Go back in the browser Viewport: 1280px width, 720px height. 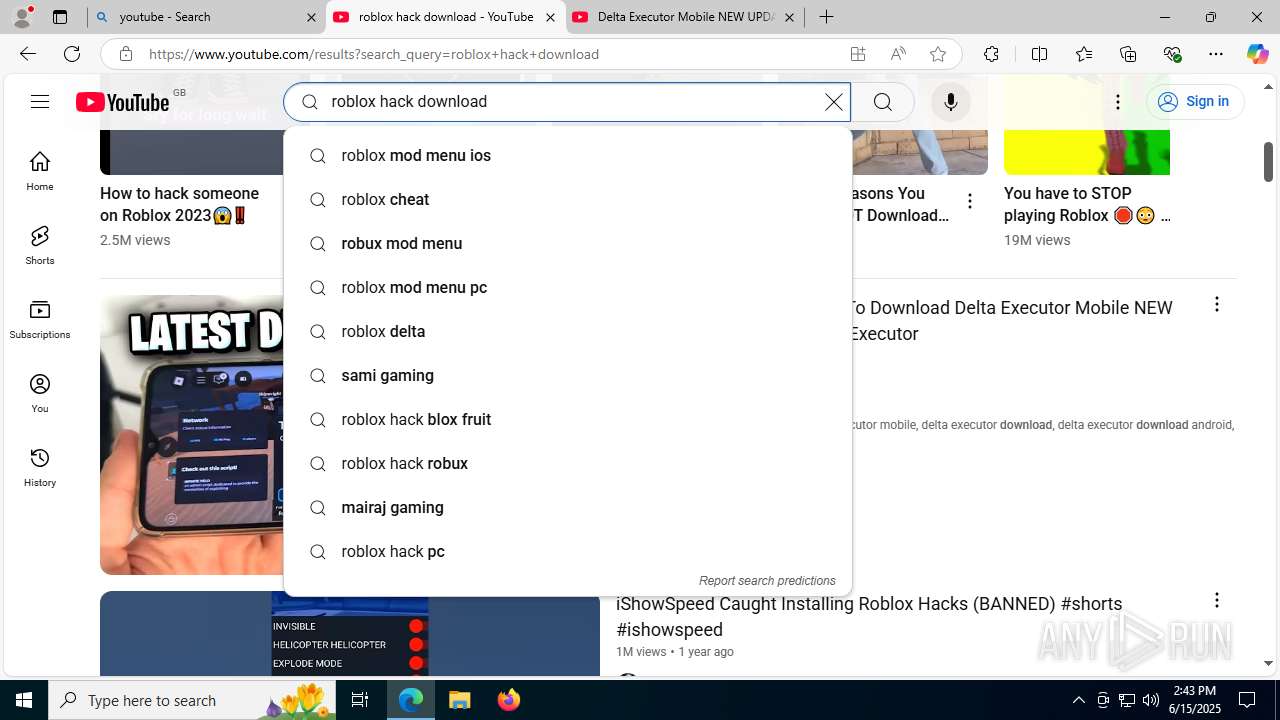coord(28,54)
